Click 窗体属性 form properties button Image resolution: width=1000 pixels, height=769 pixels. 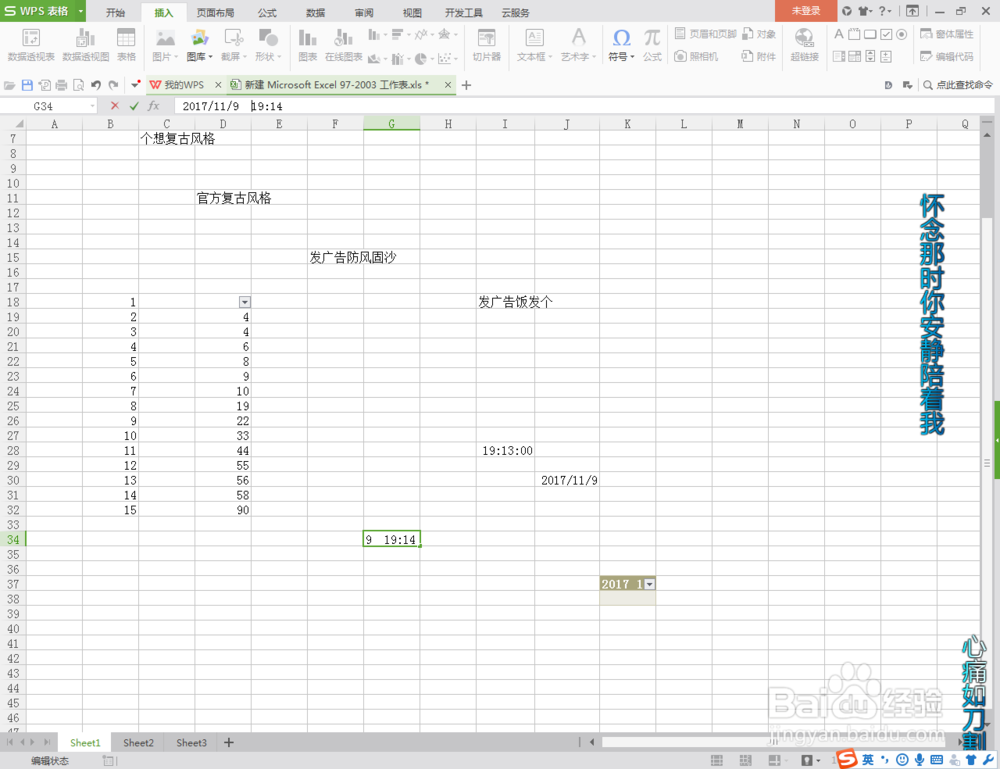point(947,34)
